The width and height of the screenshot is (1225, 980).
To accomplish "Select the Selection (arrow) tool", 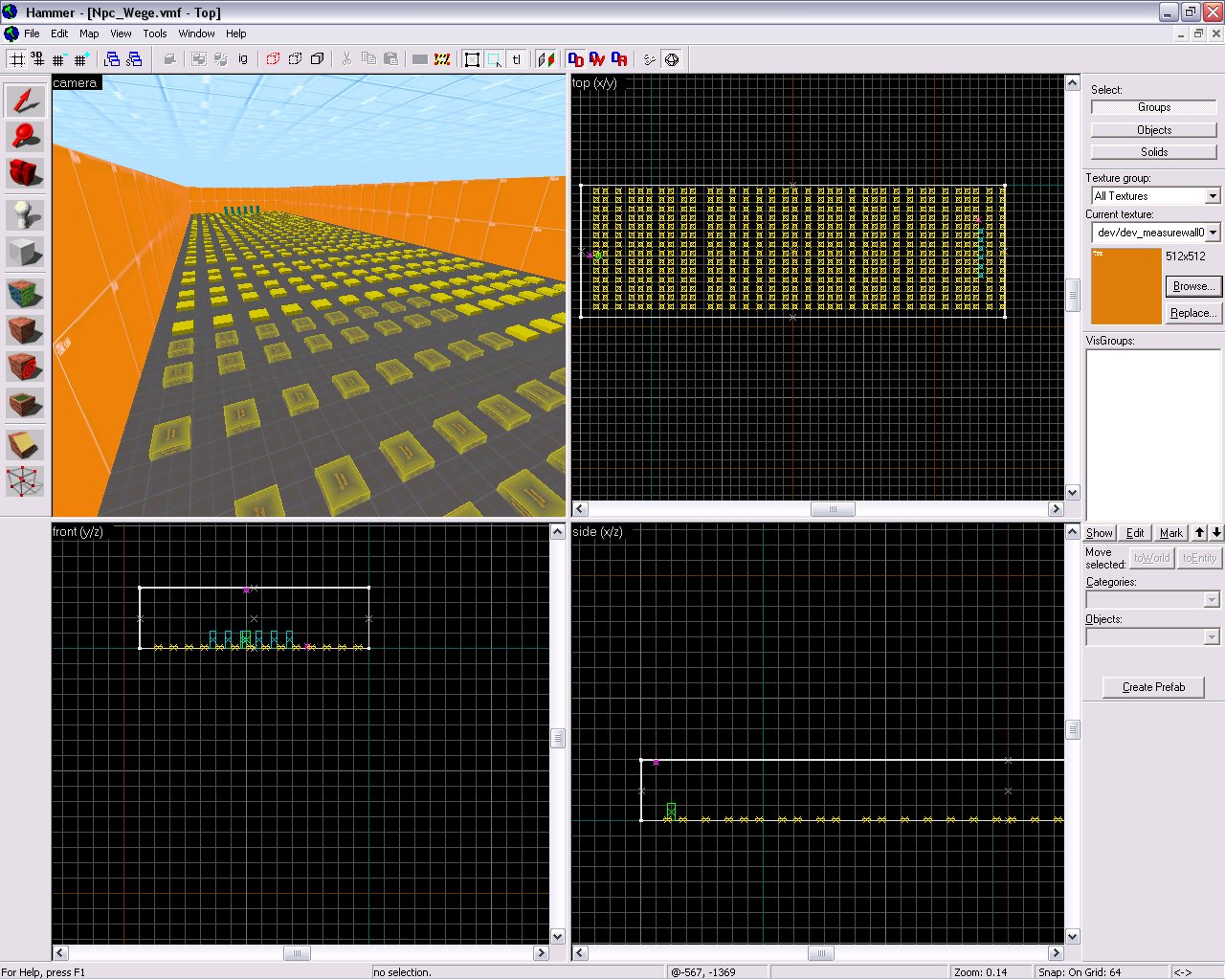I will point(25,100).
